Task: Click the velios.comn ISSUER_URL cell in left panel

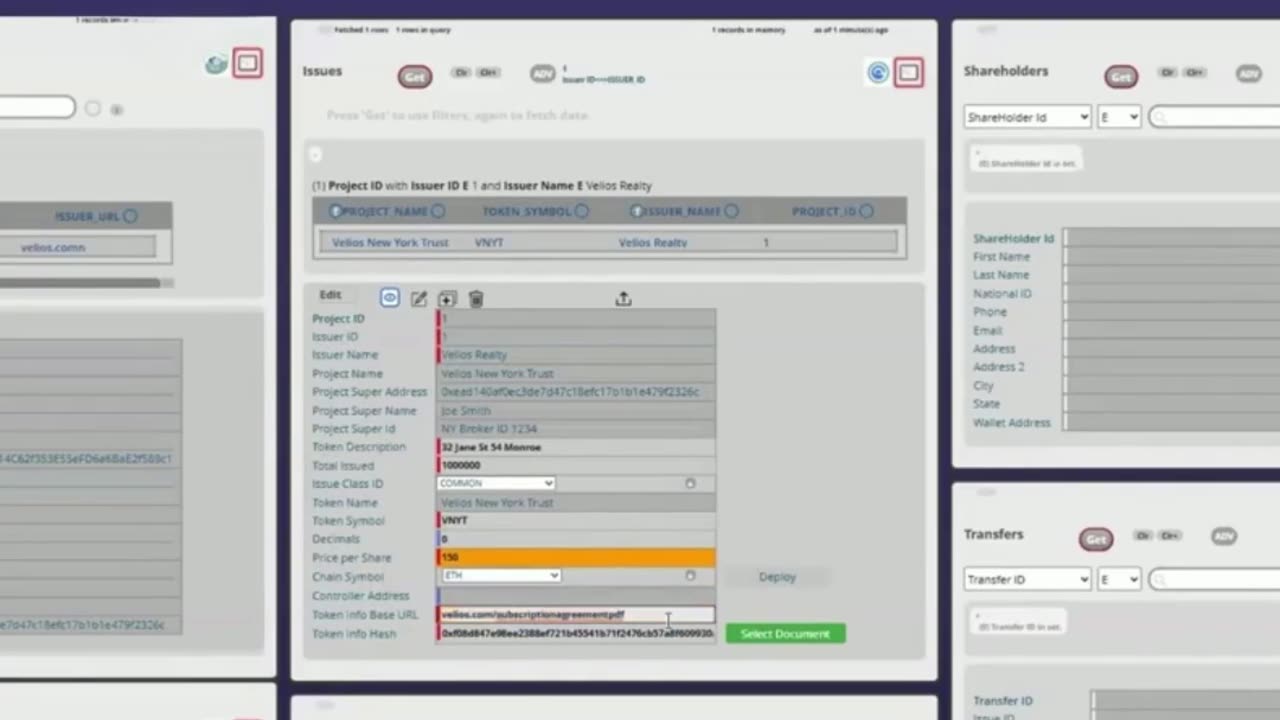Action: (x=54, y=247)
